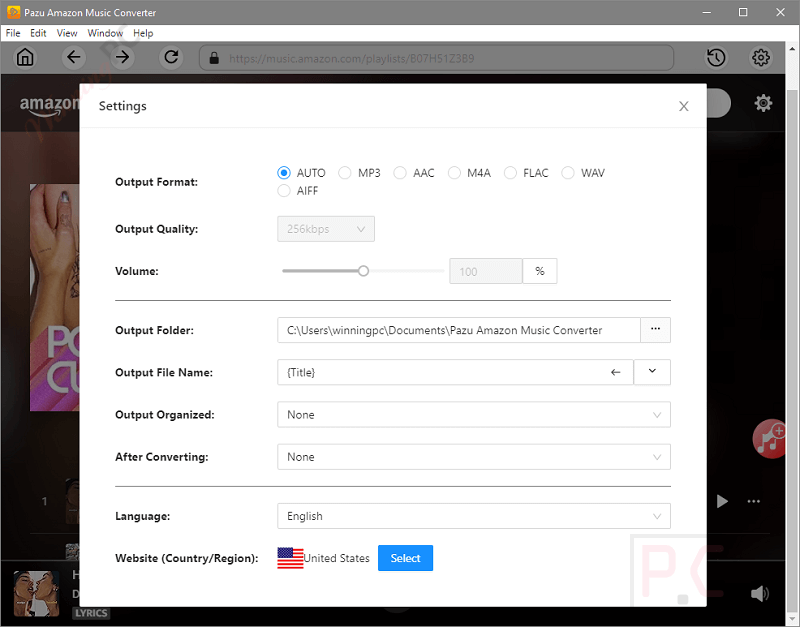Click the Amazon logo in page header
Image resolution: width=800 pixels, height=627 pixels.
point(49,106)
